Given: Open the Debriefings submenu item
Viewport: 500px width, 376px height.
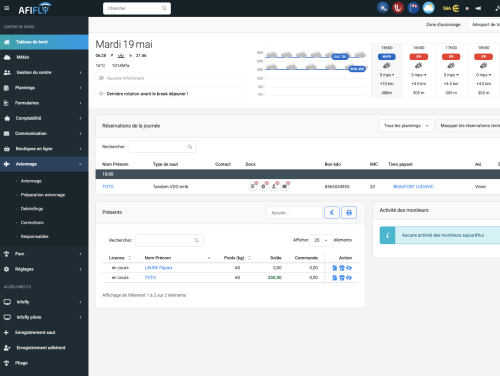Looking at the screenshot, I should tap(32, 209).
